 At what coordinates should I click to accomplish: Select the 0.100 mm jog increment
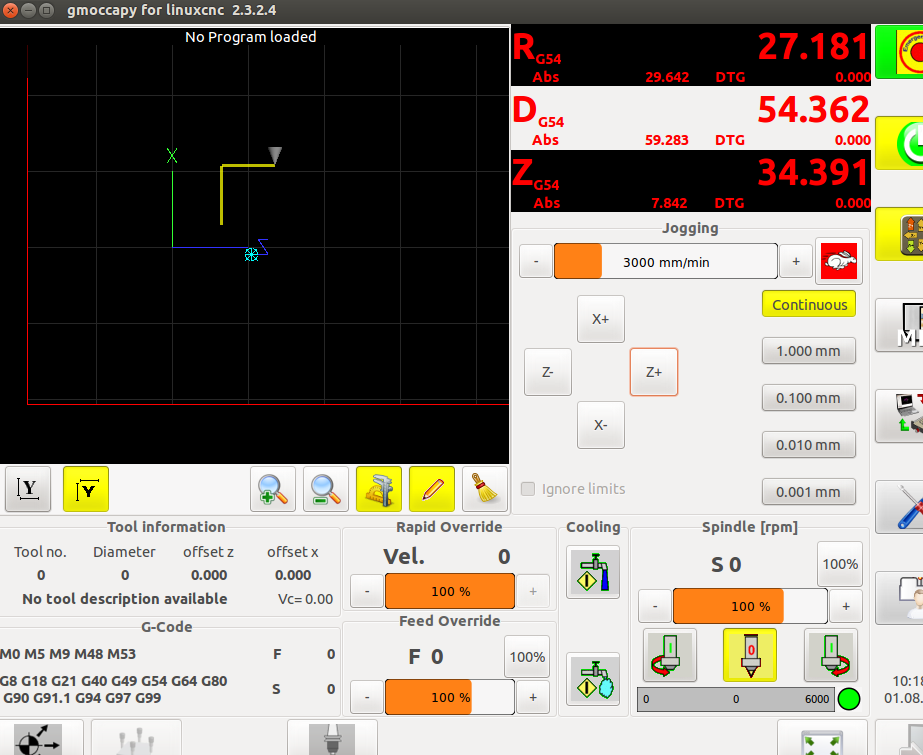click(x=808, y=398)
